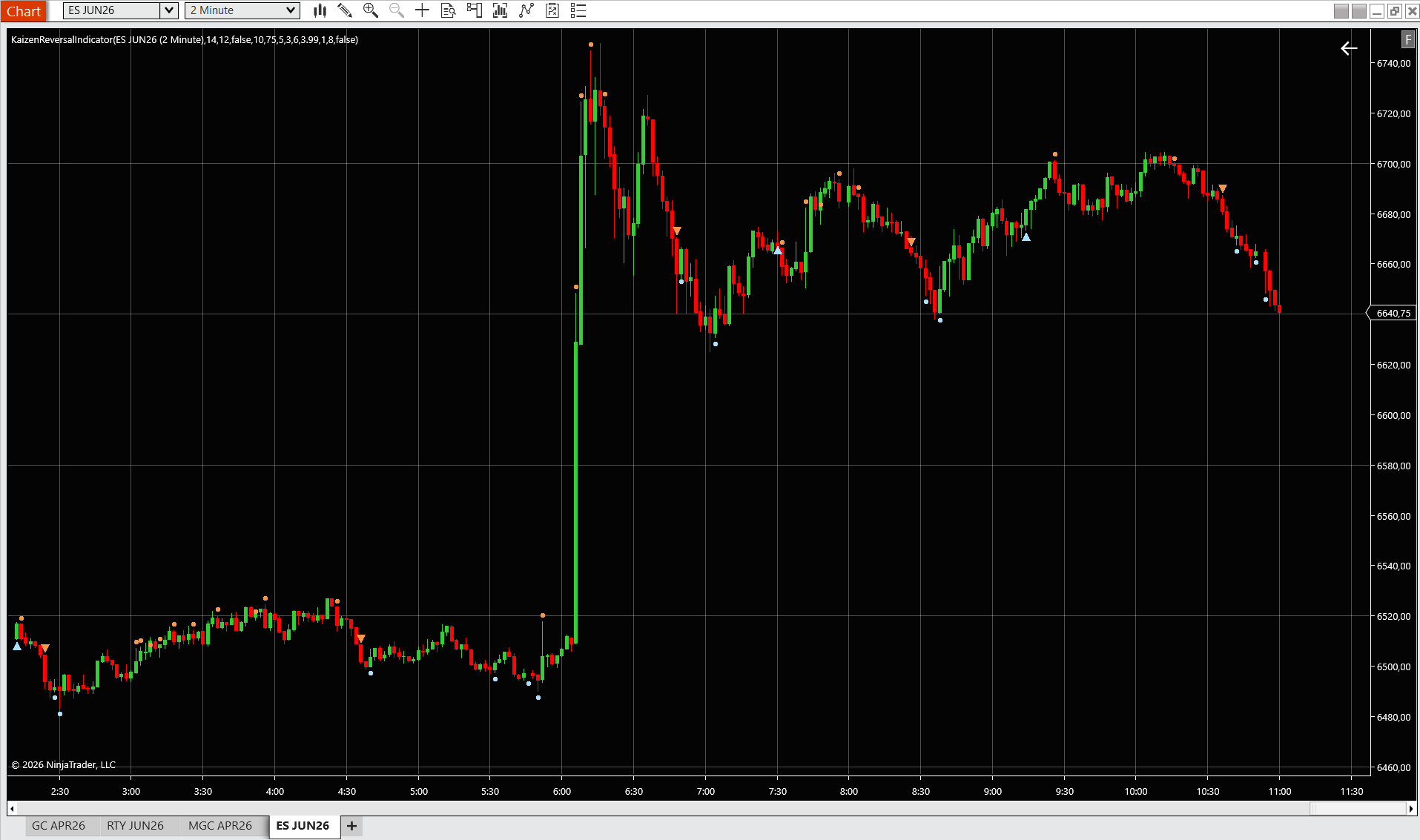The image size is (1420, 840).
Task: Open the bar type chart style icon
Action: [320, 10]
